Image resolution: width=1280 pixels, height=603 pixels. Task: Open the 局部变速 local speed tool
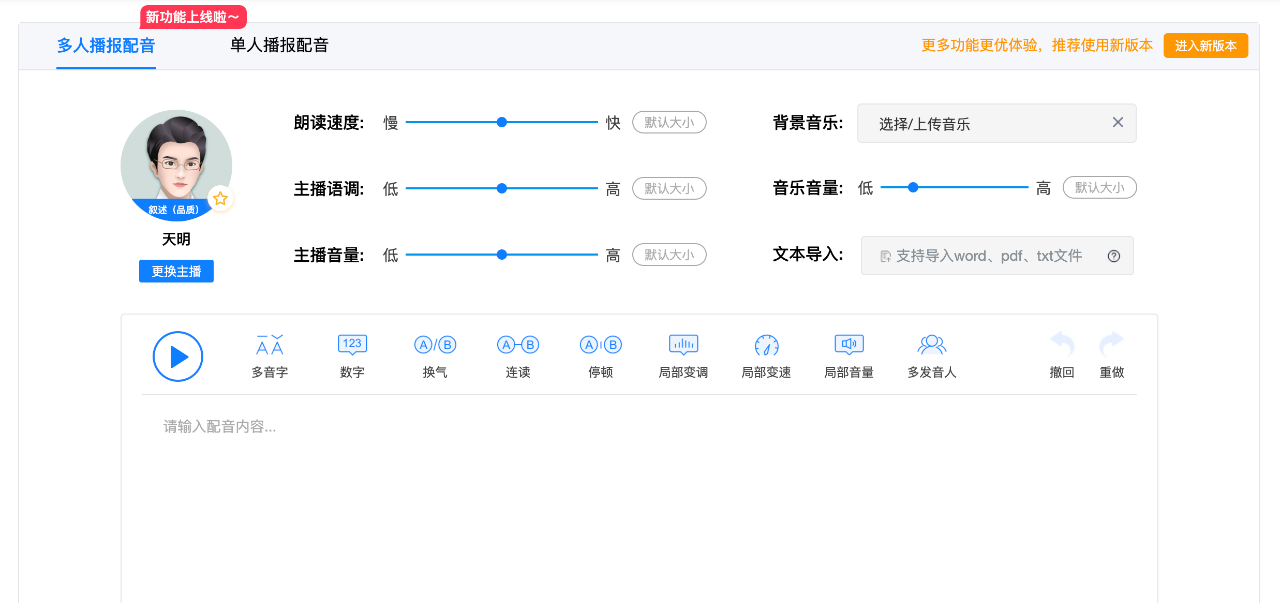click(766, 355)
